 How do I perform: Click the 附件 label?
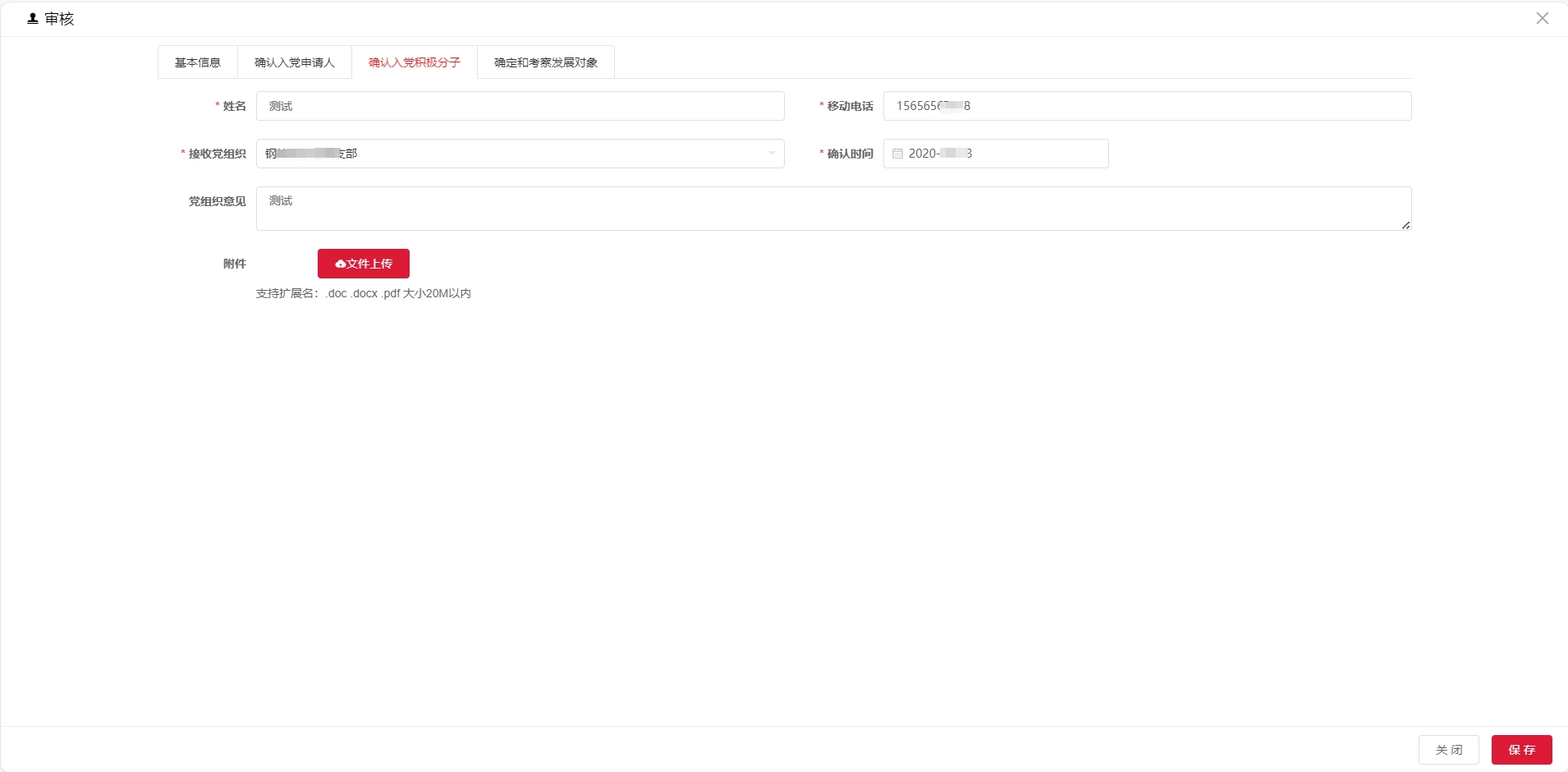coord(235,264)
